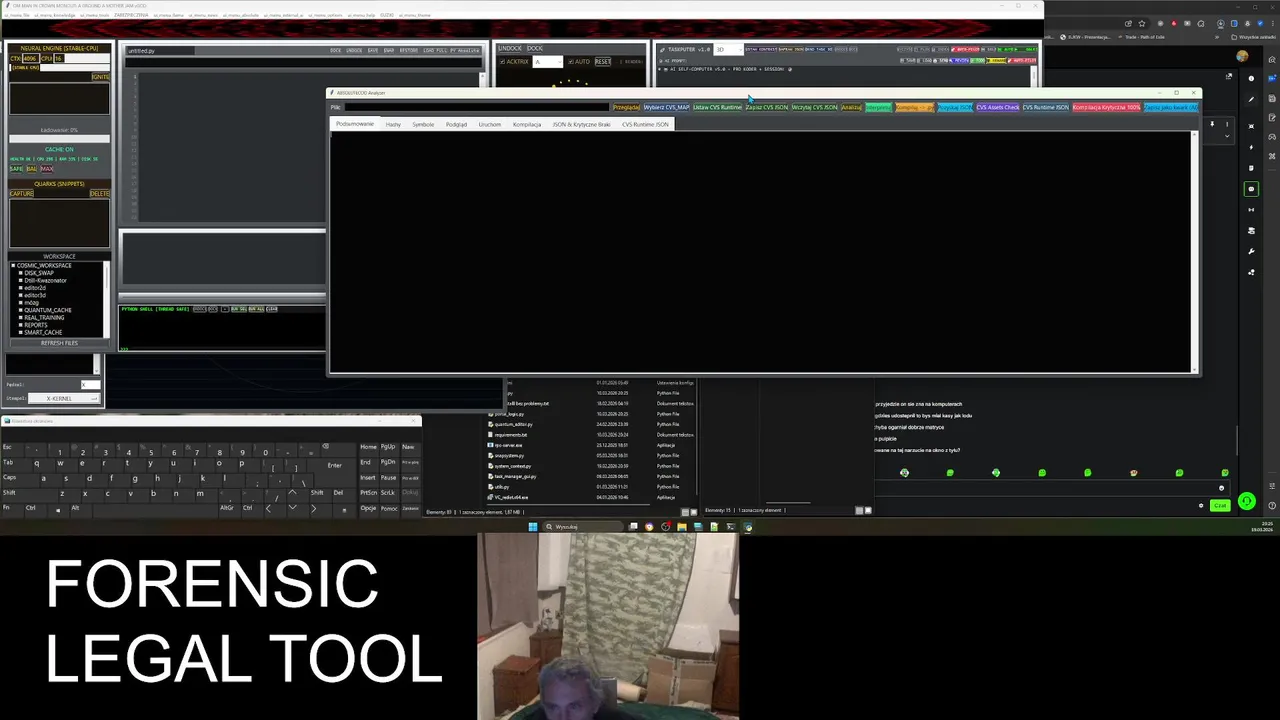Switch to the Symbole tab
This screenshot has height=720, width=1280.
(x=423, y=124)
